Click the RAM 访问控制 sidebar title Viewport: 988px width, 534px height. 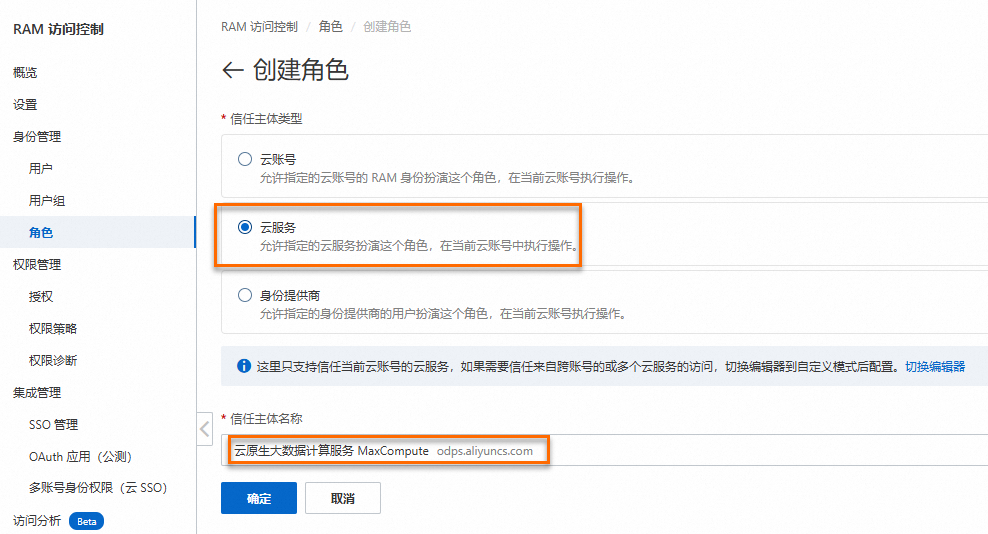58,29
